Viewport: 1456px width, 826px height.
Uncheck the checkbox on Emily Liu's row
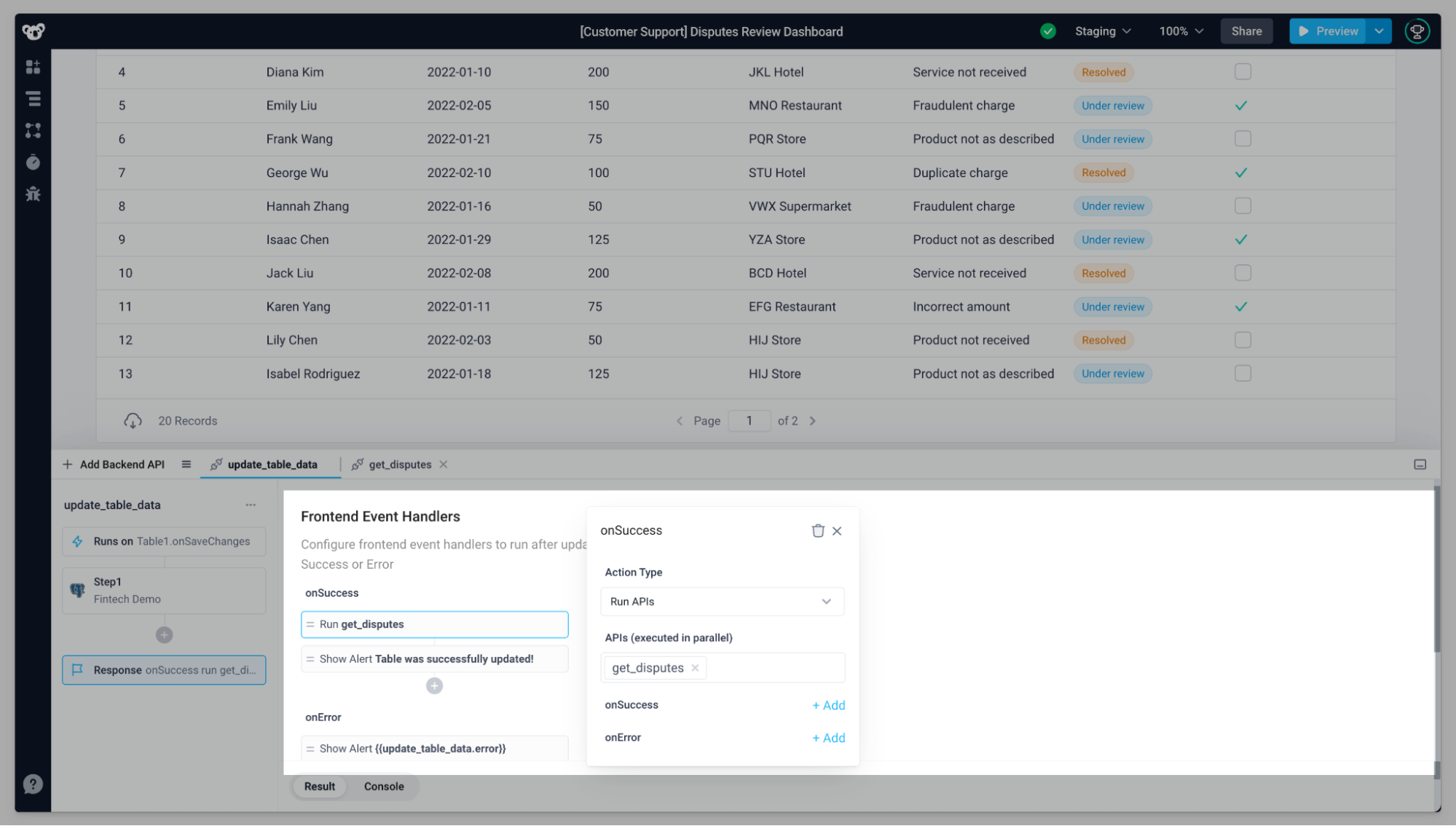pos(1241,105)
